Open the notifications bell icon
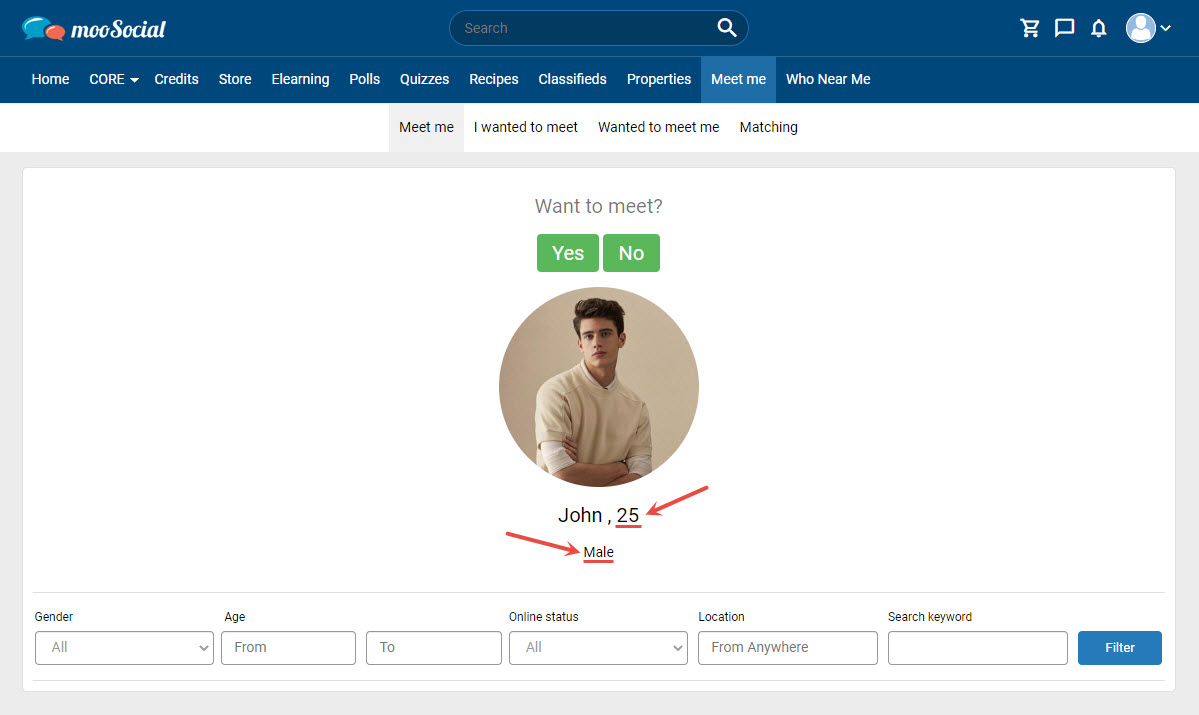This screenshot has height=715, width=1199. 1099,28
